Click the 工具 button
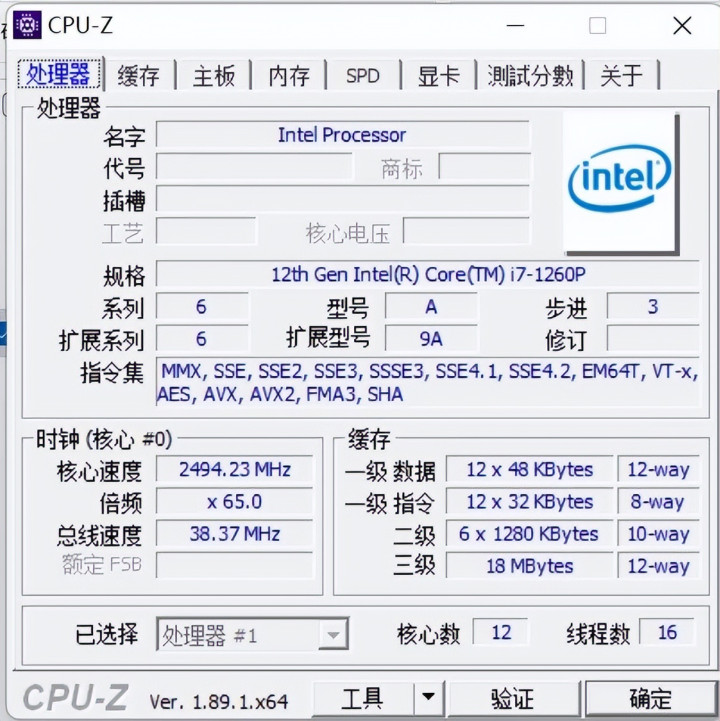 363,698
